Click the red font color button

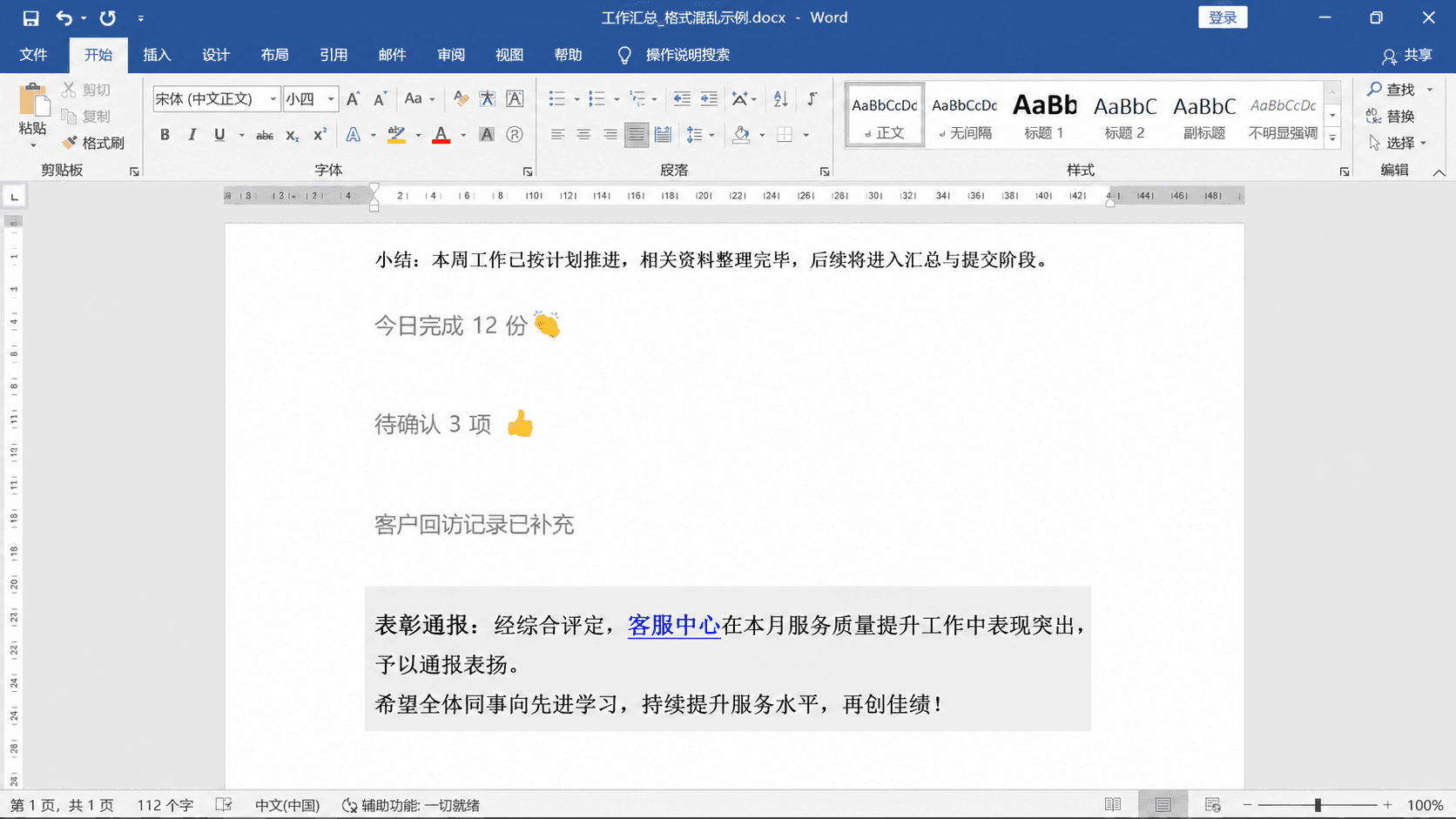click(x=442, y=134)
